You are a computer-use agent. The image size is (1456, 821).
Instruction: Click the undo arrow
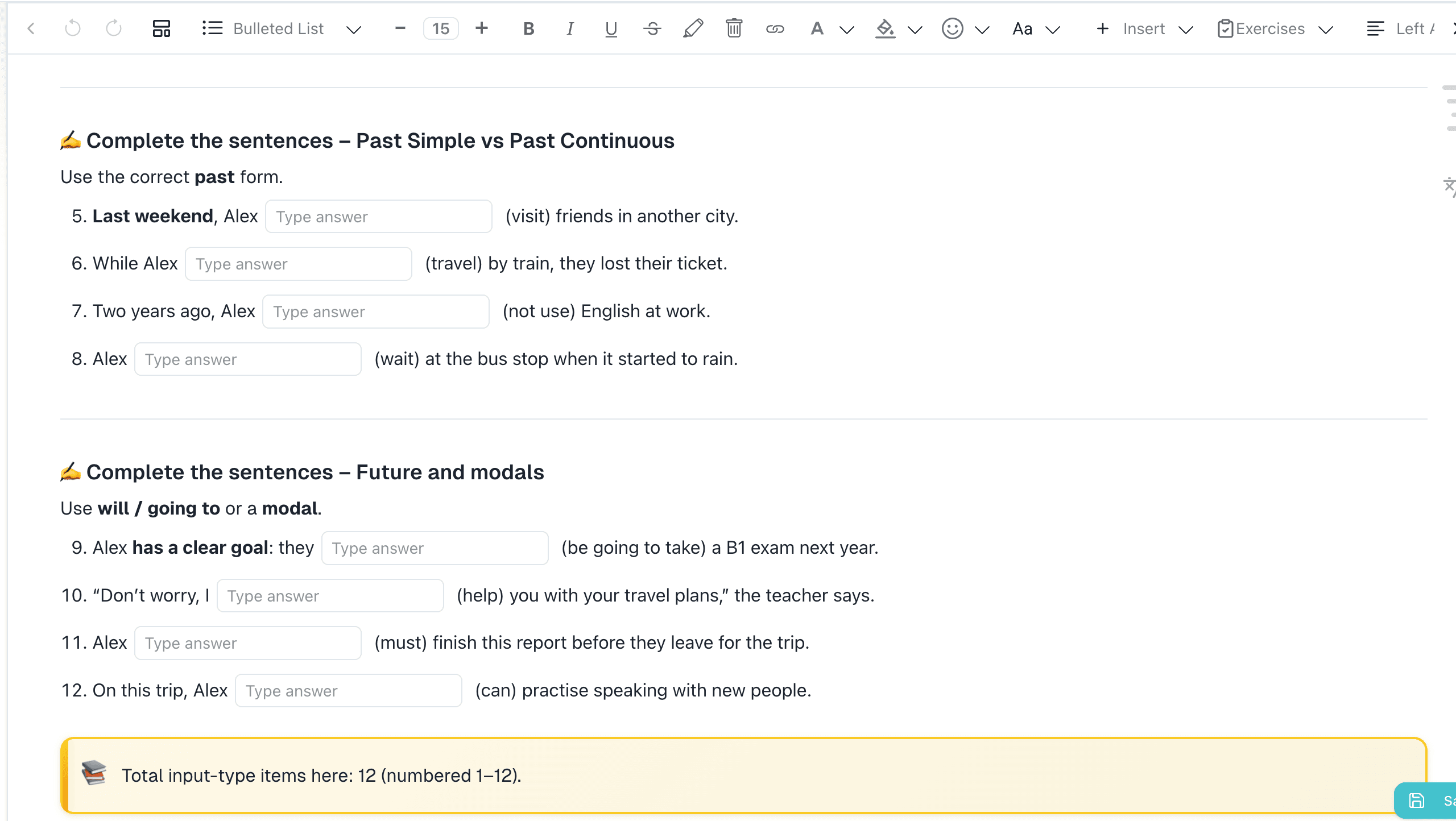pyautogui.click(x=73, y=28)
